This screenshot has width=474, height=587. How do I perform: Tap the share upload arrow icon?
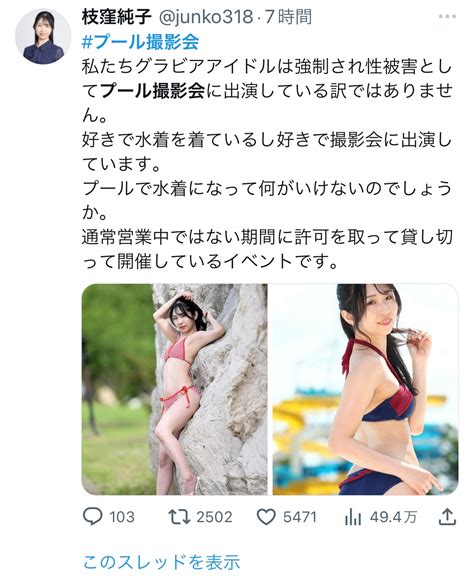pos(447,517)
